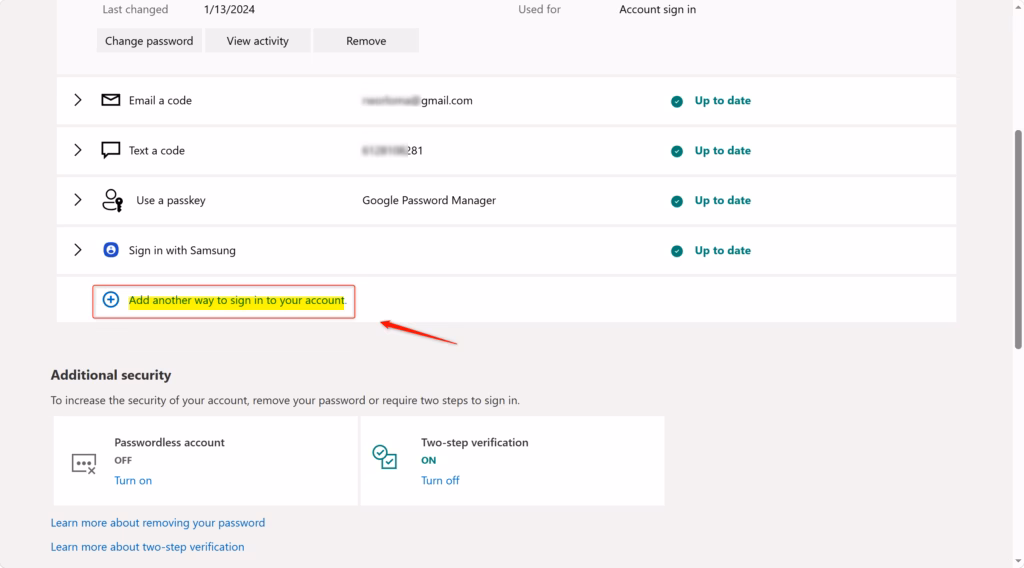This screenshot has height=568, width=1024.
Task: Open View activity for the password
Action: 257,40
